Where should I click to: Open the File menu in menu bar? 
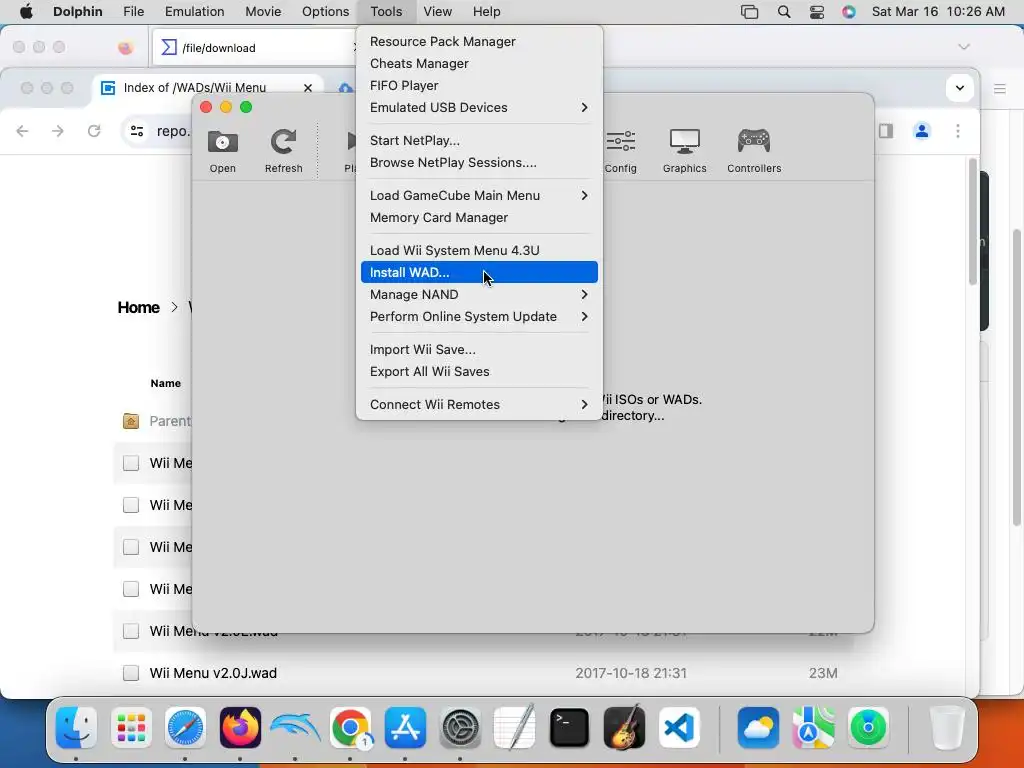[134, 12]
